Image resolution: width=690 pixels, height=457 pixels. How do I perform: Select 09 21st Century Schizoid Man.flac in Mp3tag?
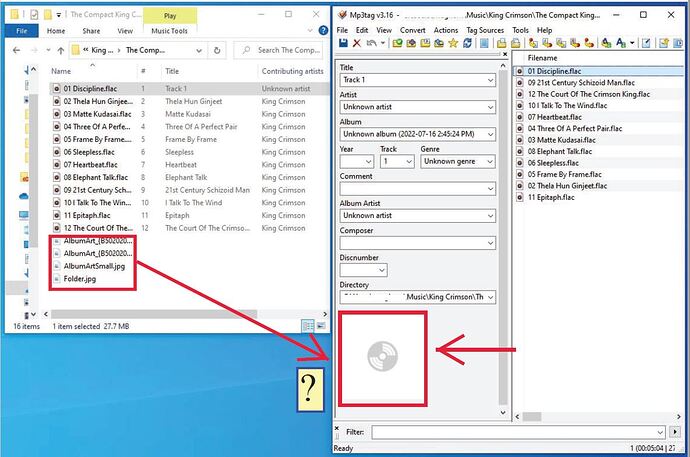[x=581, y=82]
